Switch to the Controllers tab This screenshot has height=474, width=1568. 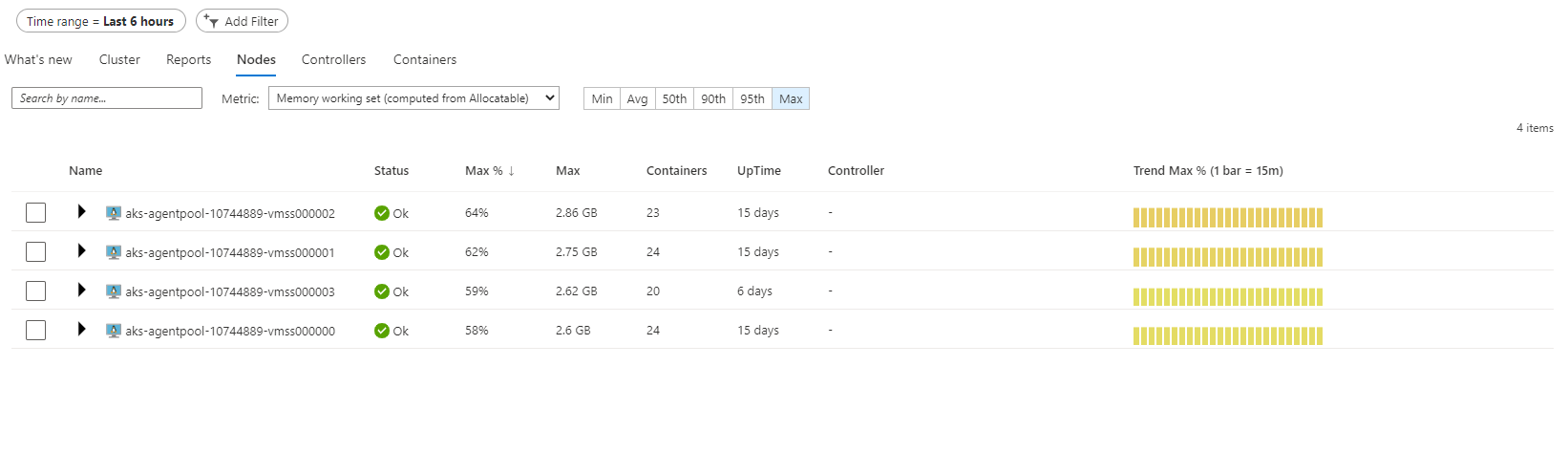point(333,59)
